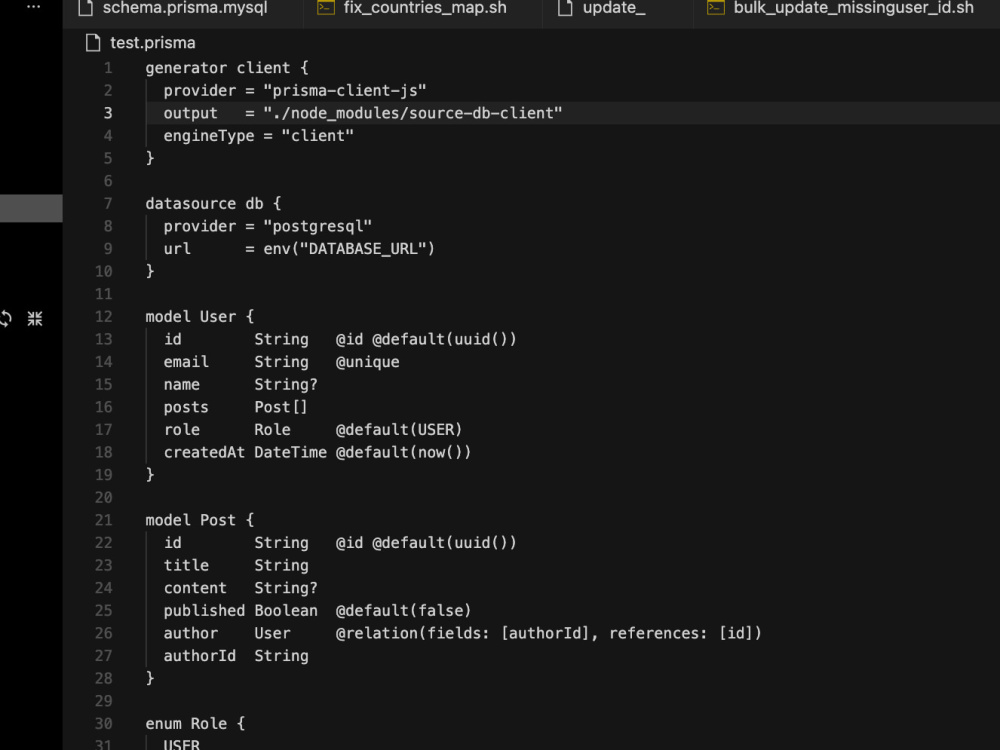Click line number 30 in the gutter

(x=103, y=723)
